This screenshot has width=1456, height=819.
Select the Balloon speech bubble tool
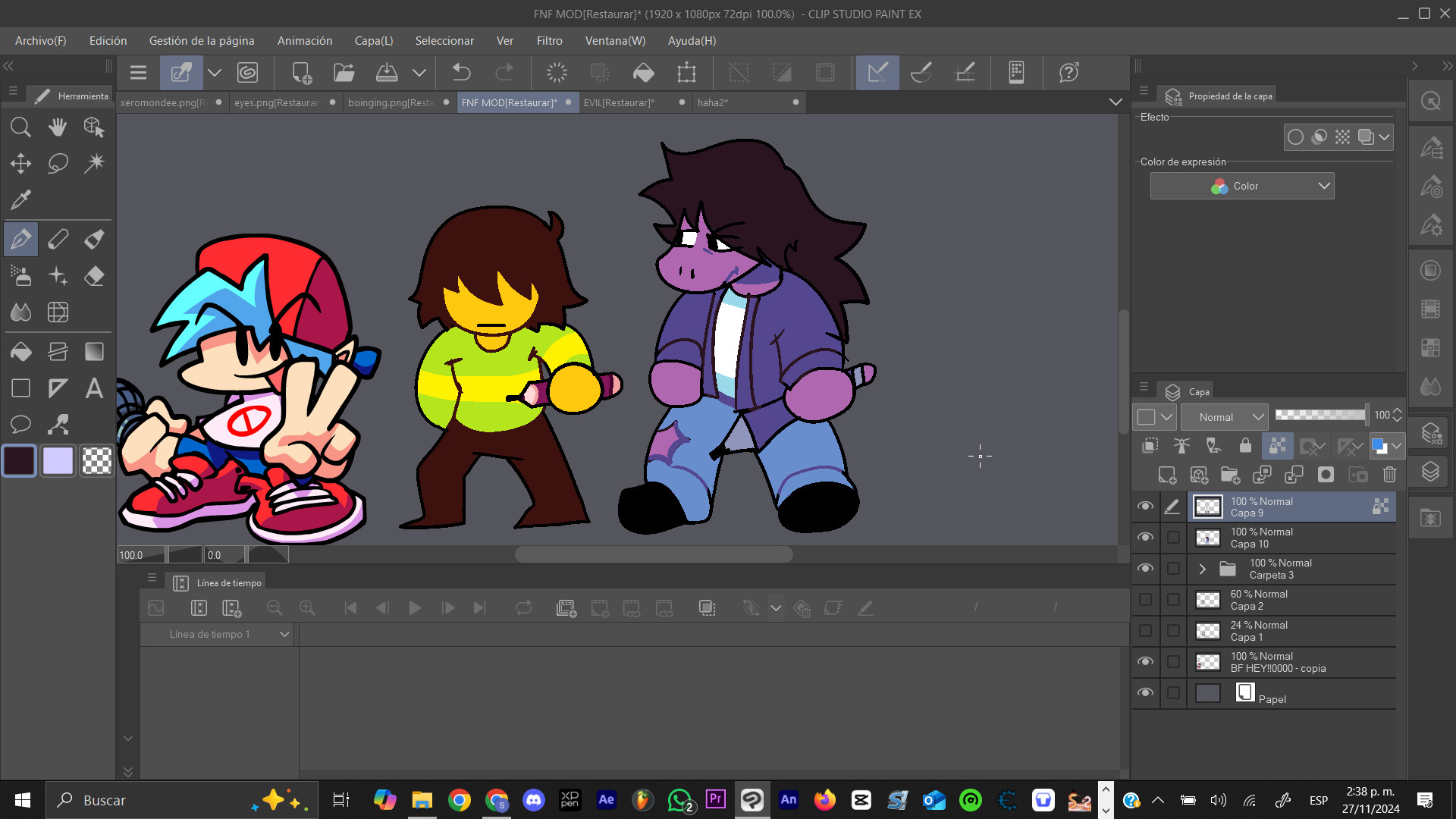(x=20, y=425)
